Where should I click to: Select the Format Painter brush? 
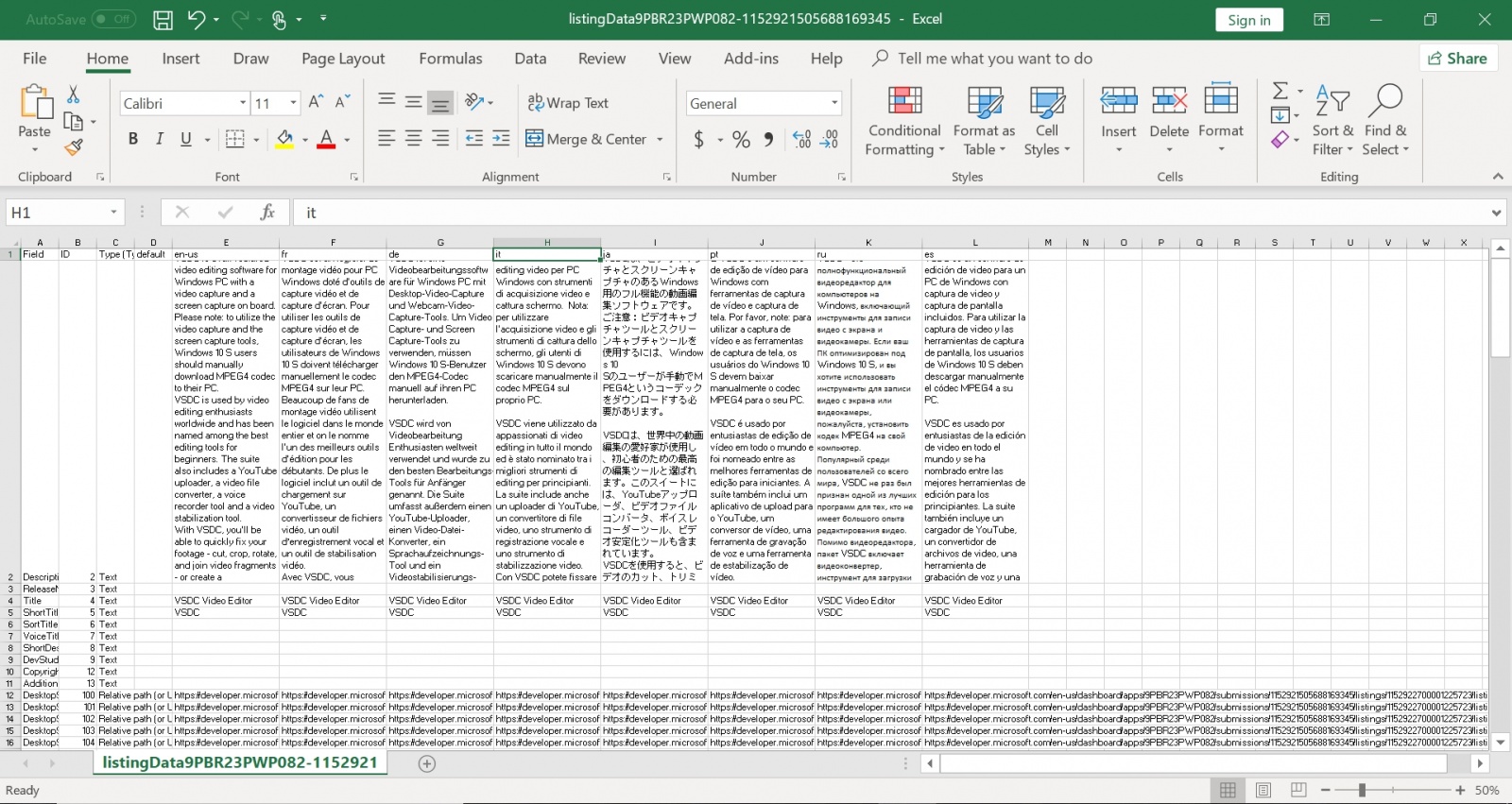(73, 146)
